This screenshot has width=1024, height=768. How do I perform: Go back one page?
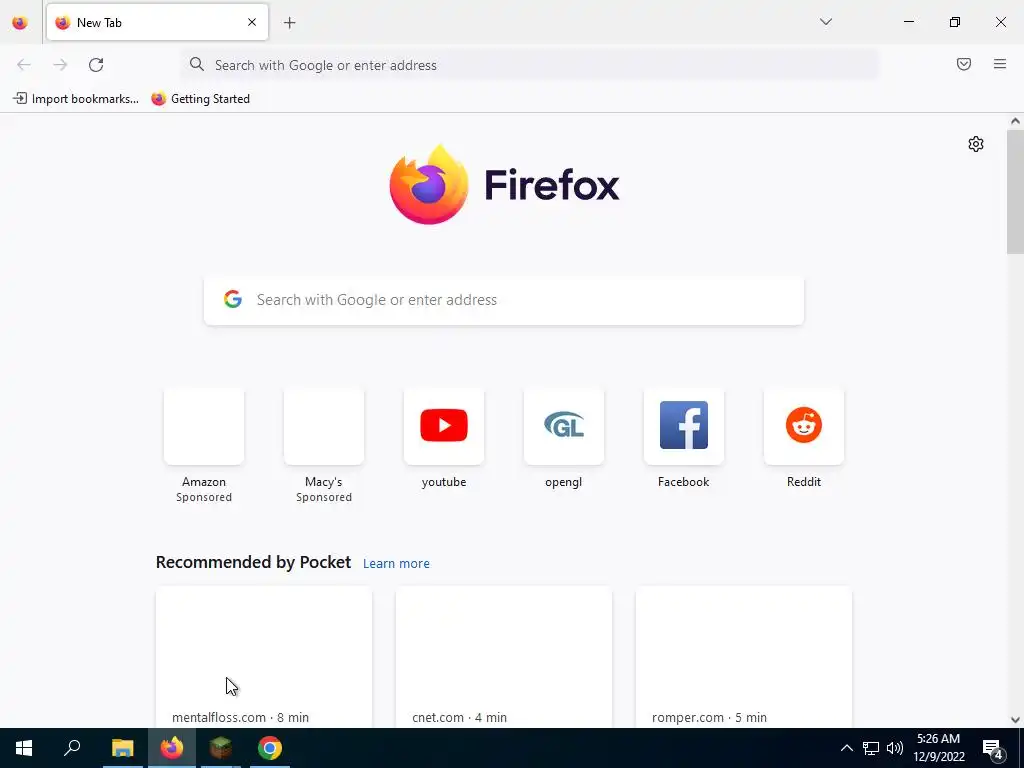24,65
